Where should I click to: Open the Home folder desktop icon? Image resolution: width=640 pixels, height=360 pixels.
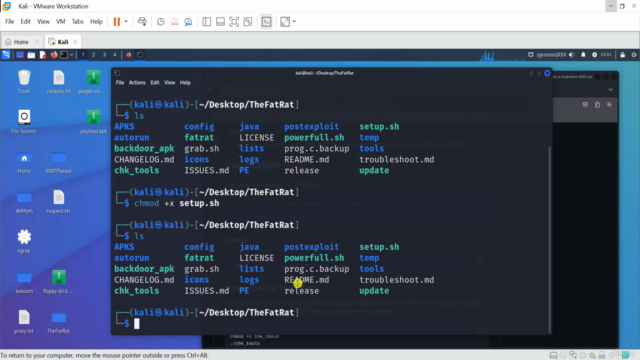click(24, 162)
